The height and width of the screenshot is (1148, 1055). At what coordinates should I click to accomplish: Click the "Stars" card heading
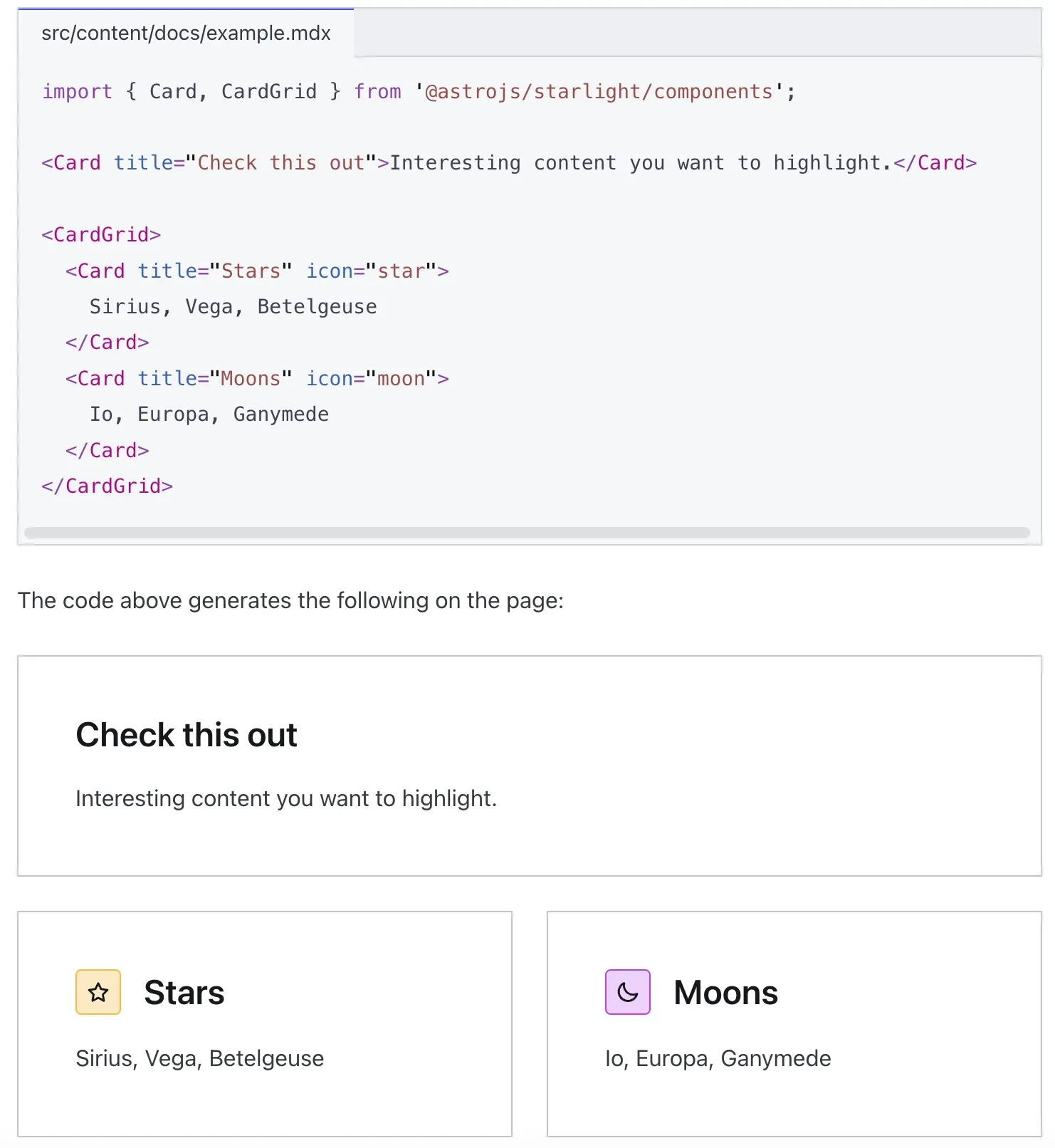[x=184, y=993]
